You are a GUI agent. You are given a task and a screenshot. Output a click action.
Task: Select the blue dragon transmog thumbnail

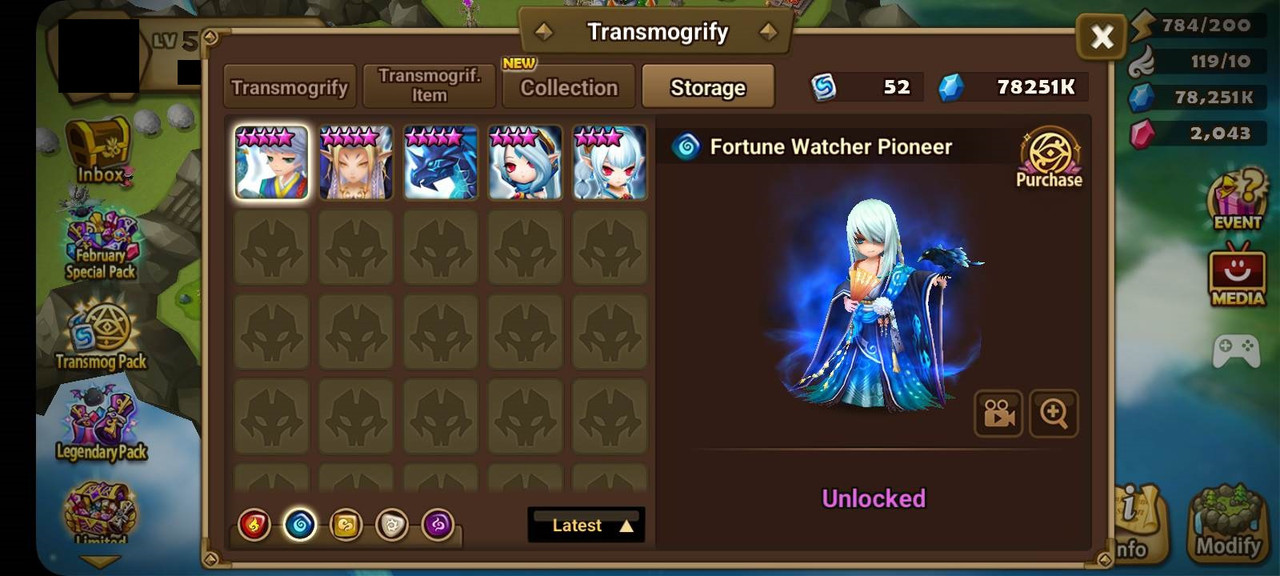tap(441, 162)
